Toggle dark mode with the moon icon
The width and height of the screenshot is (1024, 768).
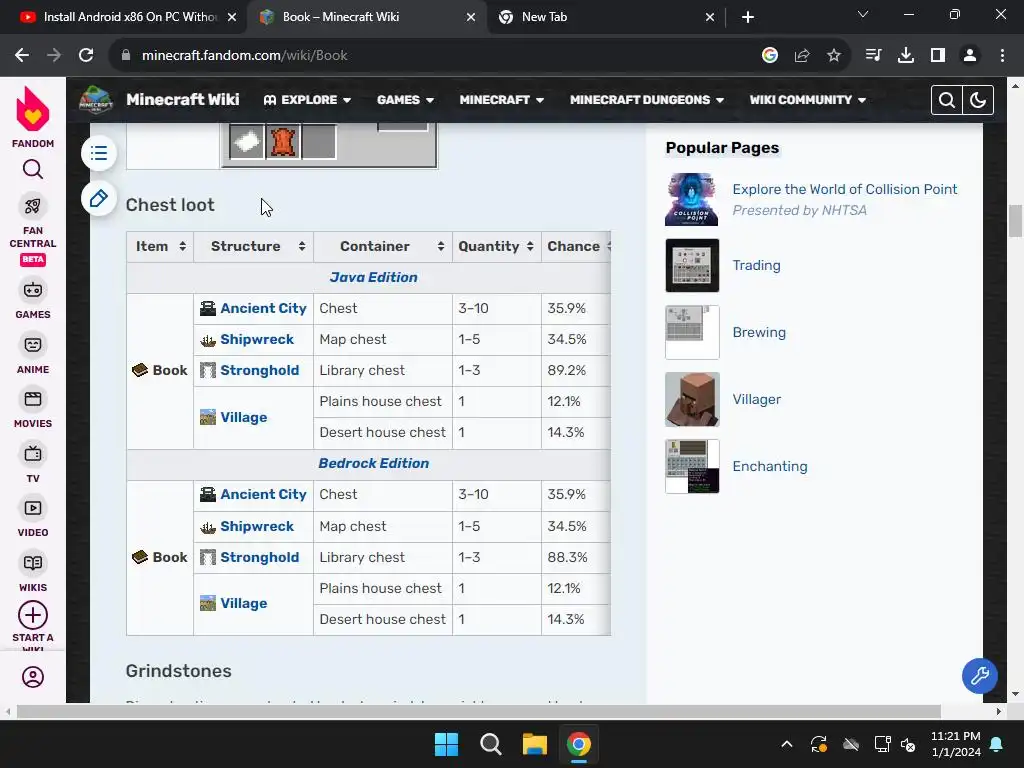(978, 100)
